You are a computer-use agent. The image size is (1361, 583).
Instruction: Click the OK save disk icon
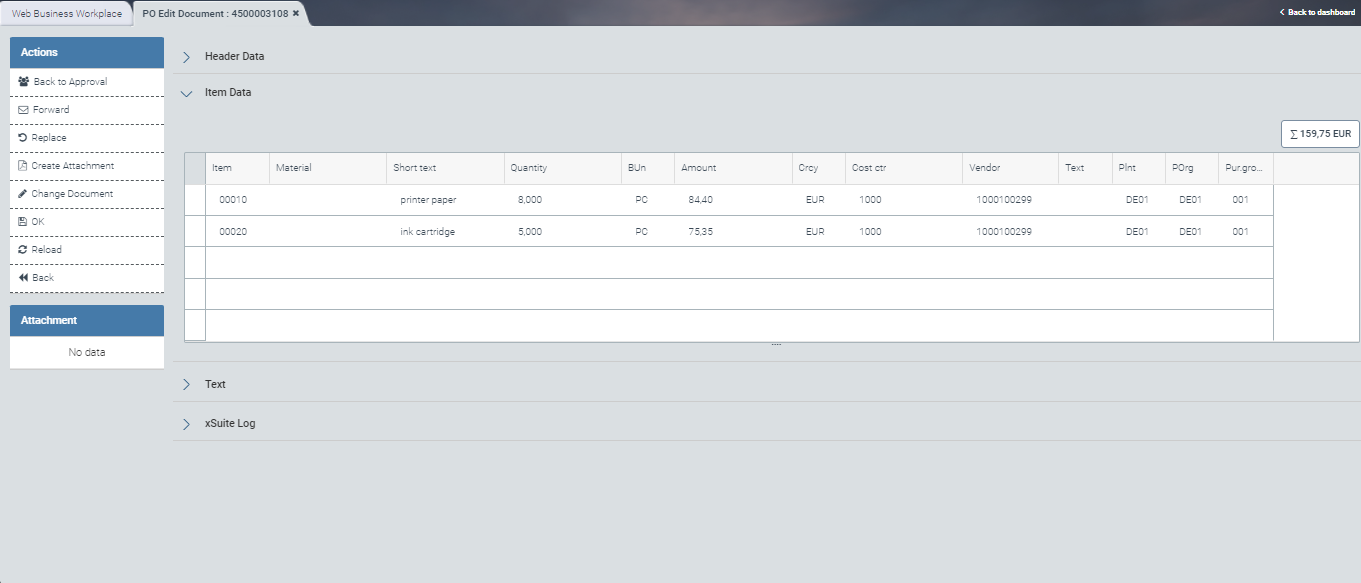[x=23, y=222]
